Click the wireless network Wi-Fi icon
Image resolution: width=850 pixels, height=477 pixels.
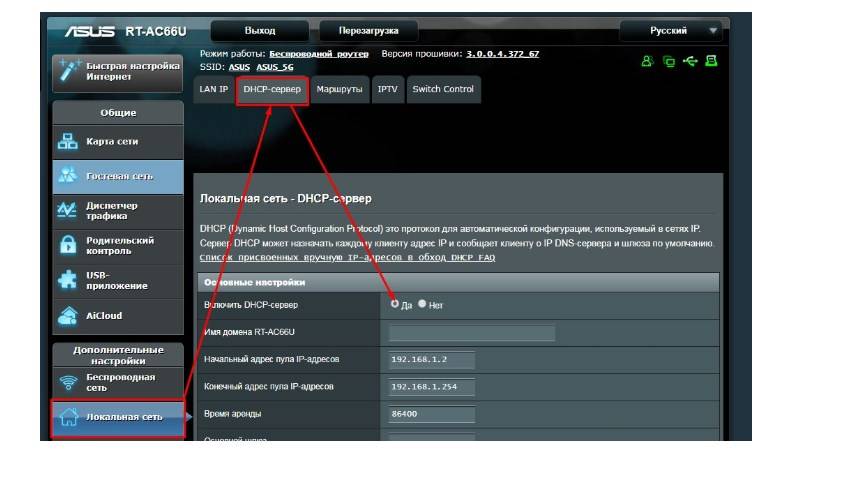pos(68,383)
